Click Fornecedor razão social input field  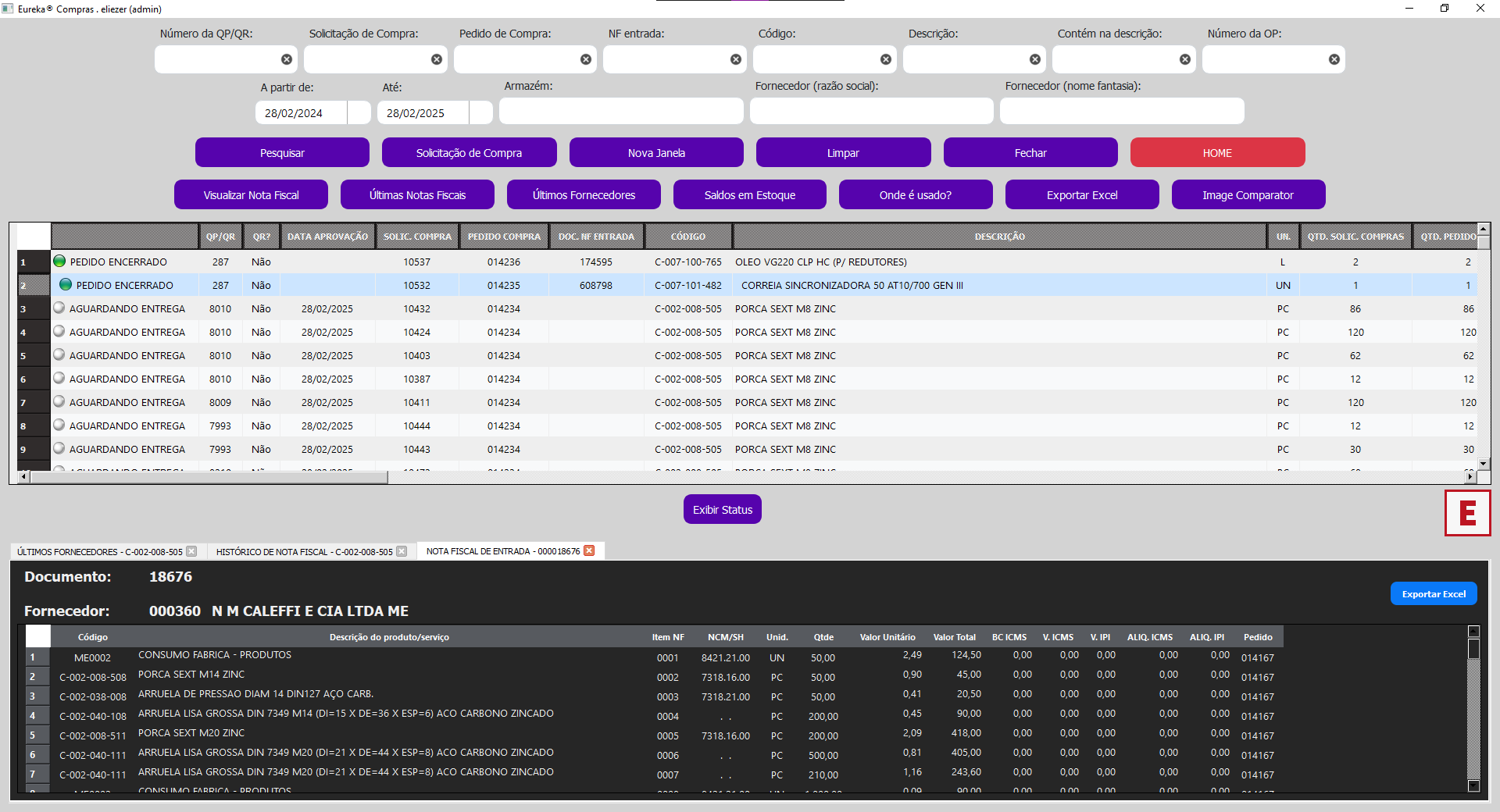pyautogui.click(x=872, y=111)
